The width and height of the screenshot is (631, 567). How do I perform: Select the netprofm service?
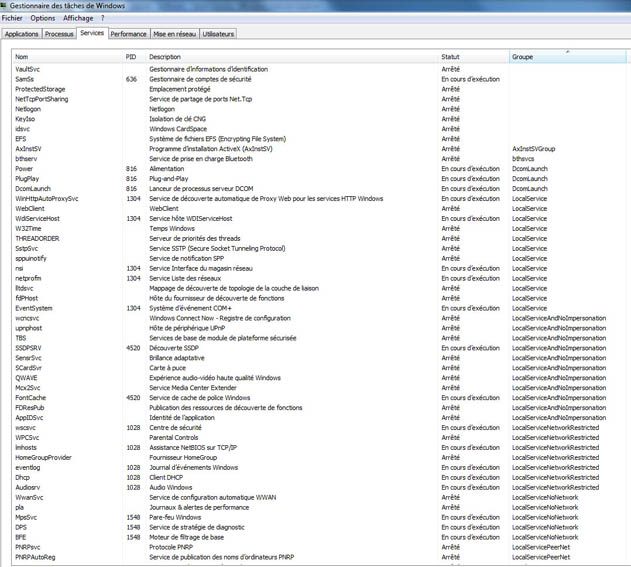[28, 278]
